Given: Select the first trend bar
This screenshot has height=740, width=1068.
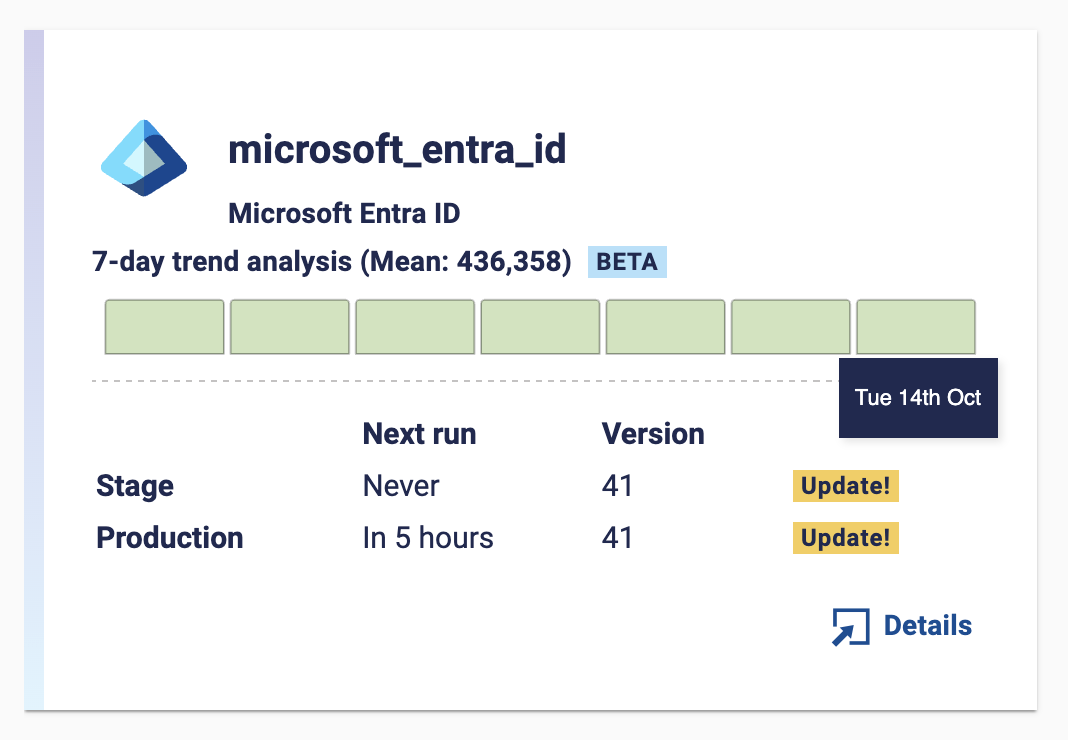Looking at the screenshot, I should tap(164, 326).
